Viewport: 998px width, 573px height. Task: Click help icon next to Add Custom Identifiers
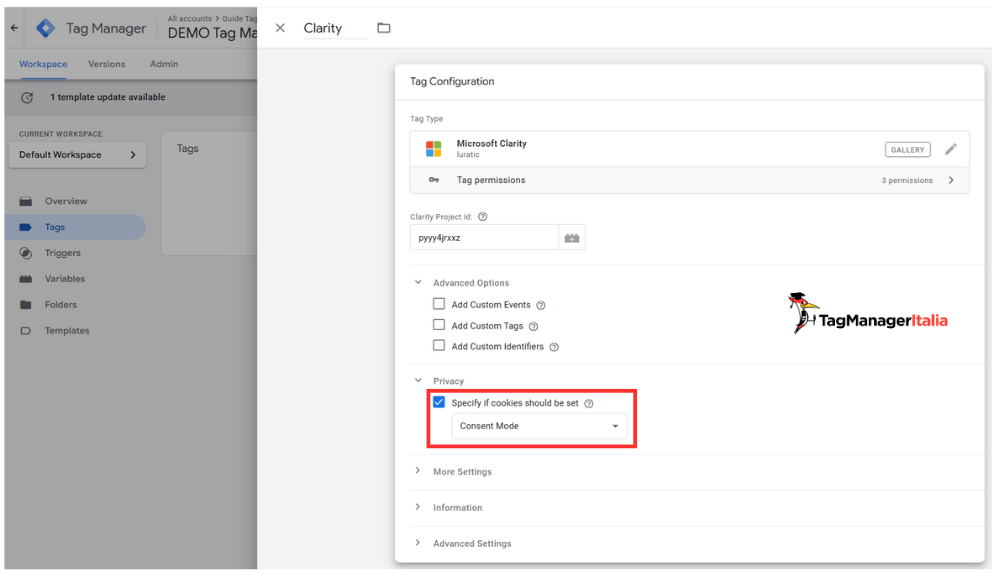click(x=554, y=348)
